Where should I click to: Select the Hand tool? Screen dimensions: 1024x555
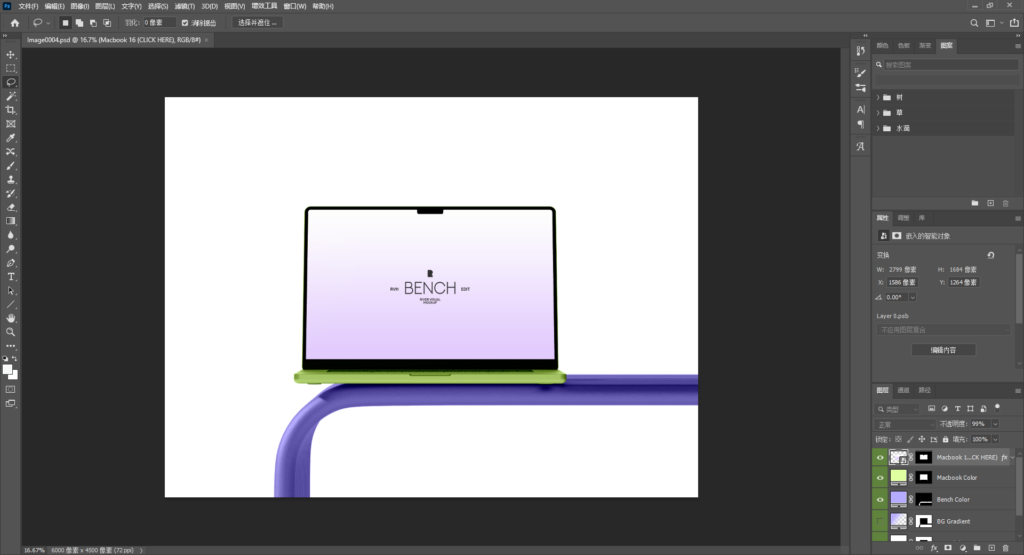10,318
